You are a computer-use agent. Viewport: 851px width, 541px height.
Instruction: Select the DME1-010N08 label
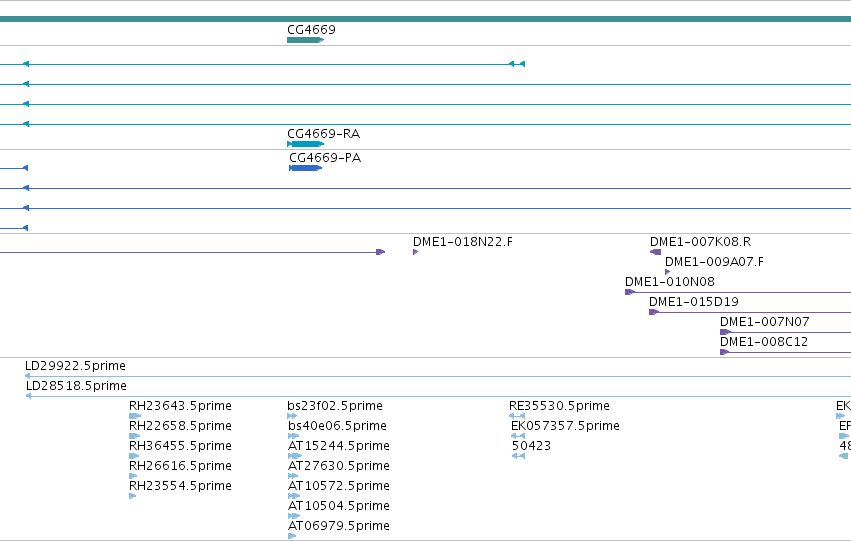pos(670,282)
